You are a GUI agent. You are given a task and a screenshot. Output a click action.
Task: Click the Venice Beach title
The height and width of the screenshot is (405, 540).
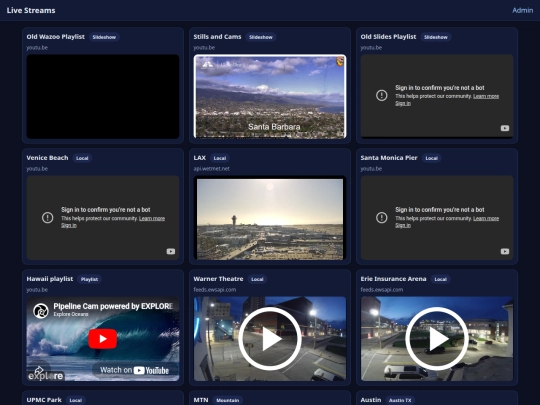[x=47, y=158]
